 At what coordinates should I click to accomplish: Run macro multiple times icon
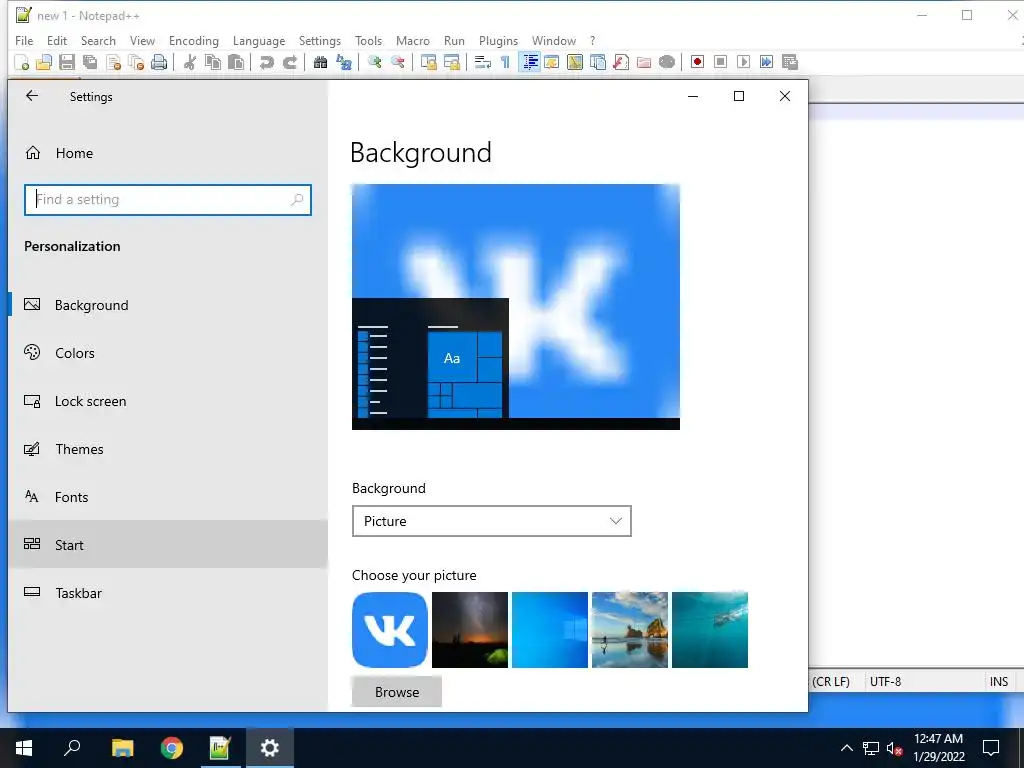766,62
